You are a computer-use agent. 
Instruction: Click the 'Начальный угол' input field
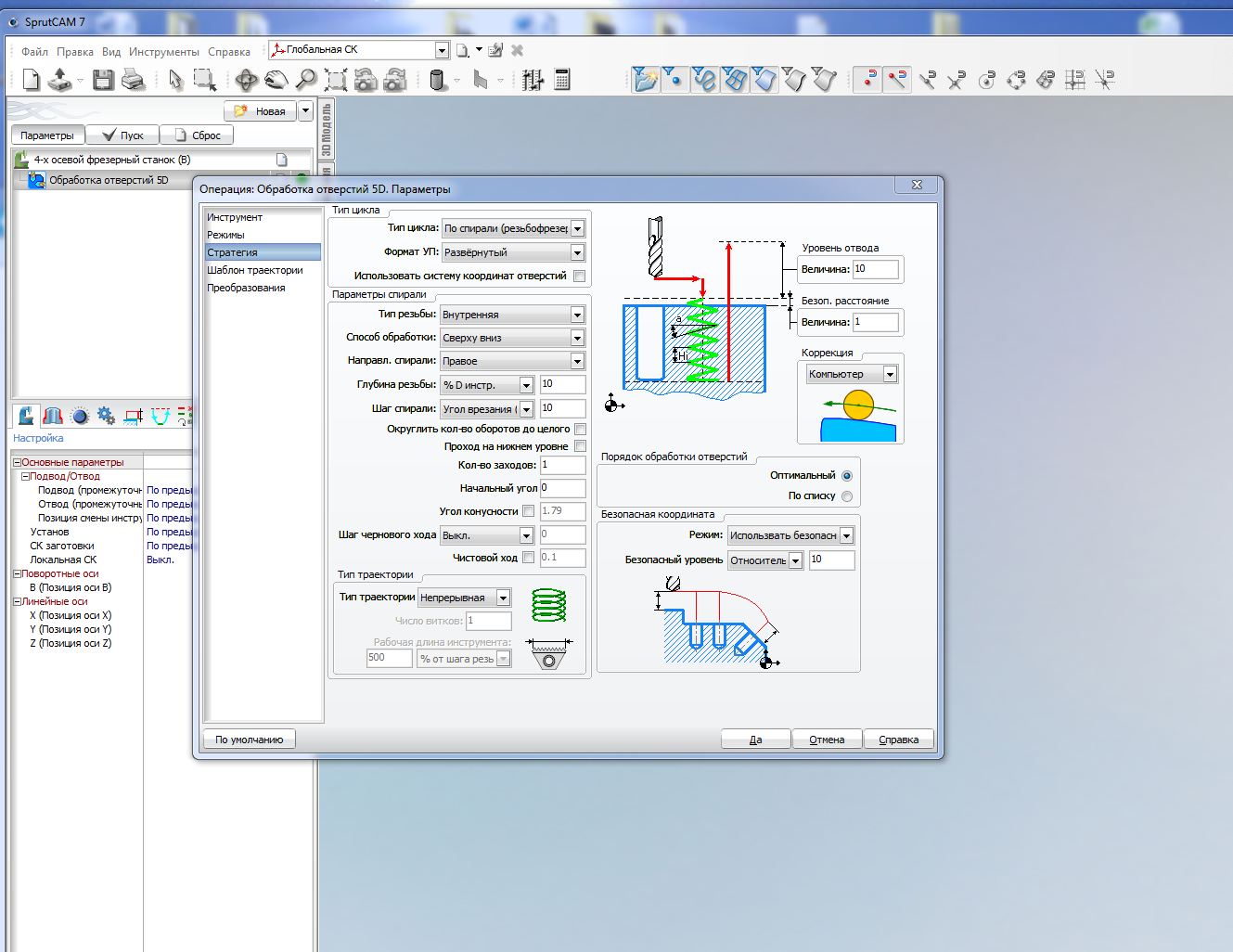point(562,488)
